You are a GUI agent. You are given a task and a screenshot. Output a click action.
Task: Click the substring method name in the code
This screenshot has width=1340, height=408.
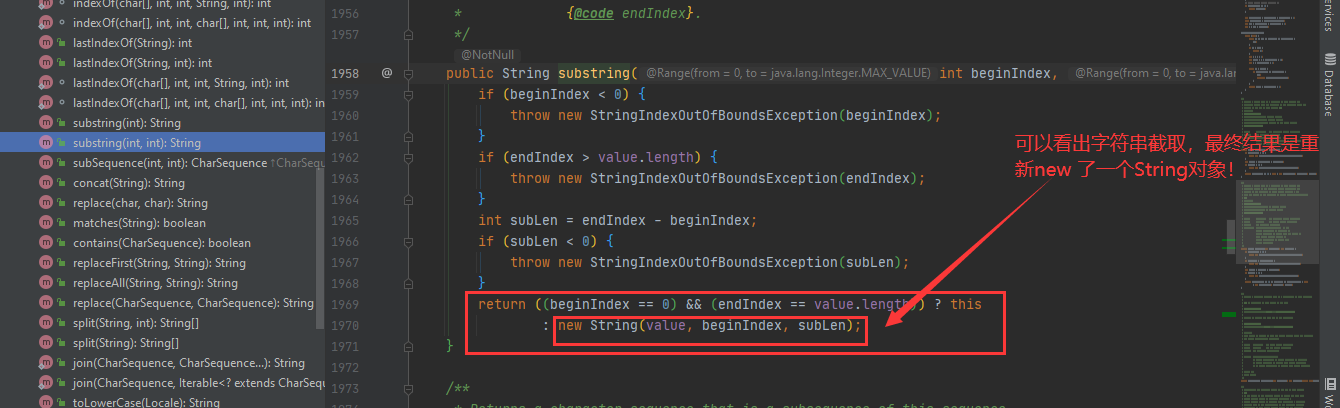coord(594,74)
